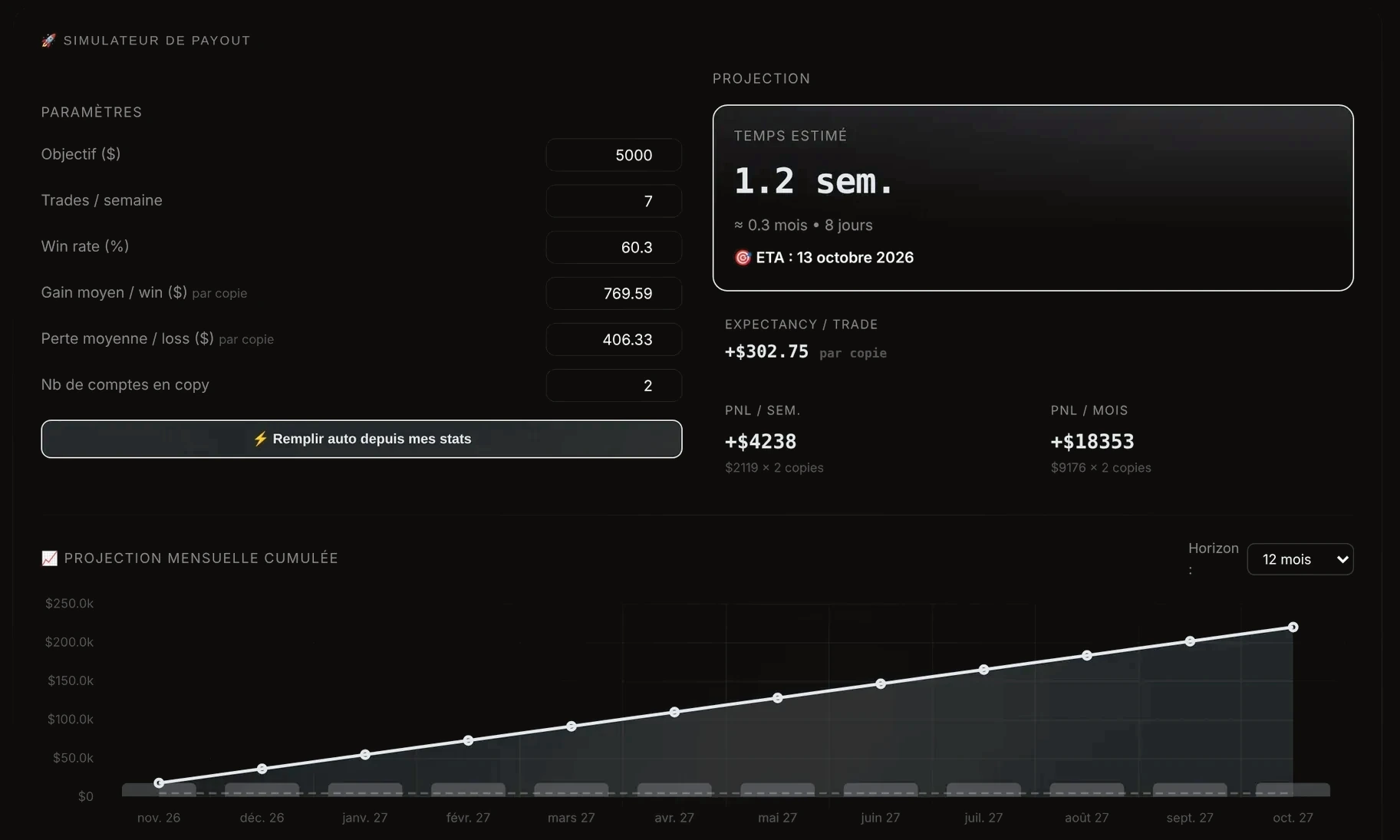Click the chart icon beside Projection Mensuelle Cumulée
The width and height of the screenshot is (1400, 840).
[x=49, y=558]
